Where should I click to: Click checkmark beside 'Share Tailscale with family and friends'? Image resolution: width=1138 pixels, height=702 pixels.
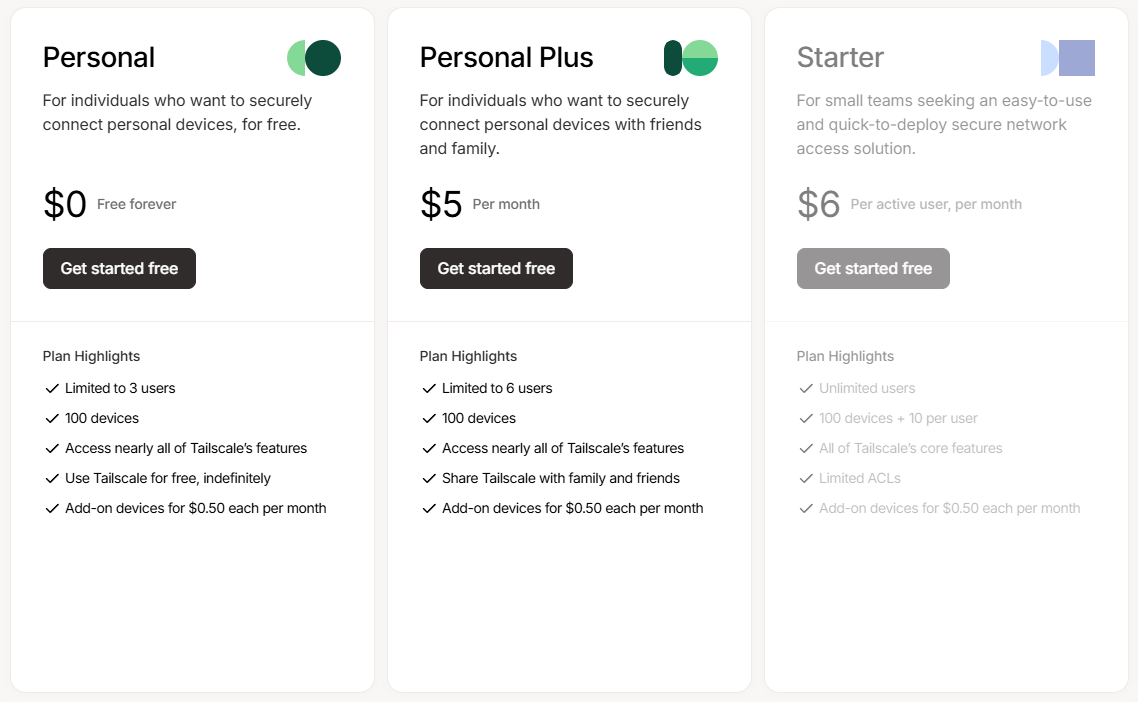429,478
